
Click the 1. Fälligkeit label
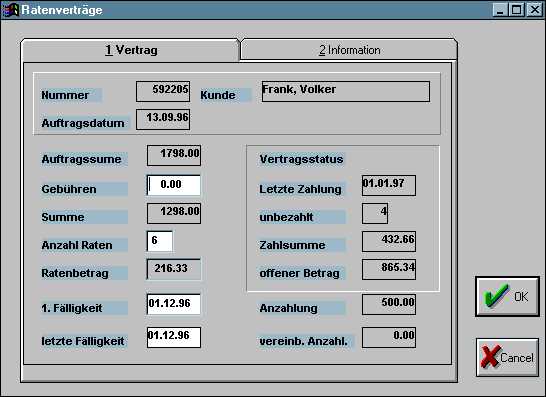(72, 308)
